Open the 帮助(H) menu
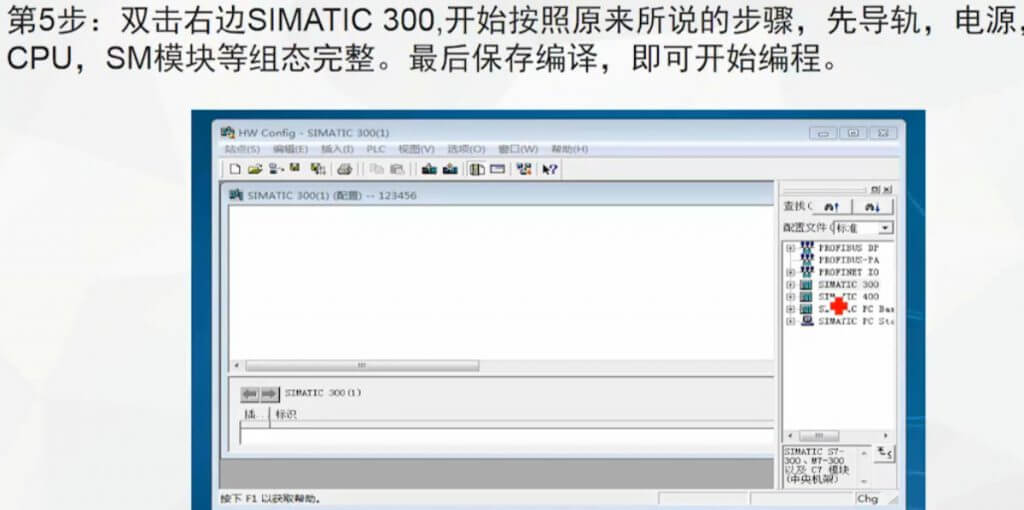 pyautogui.click(x=569, y=150)
